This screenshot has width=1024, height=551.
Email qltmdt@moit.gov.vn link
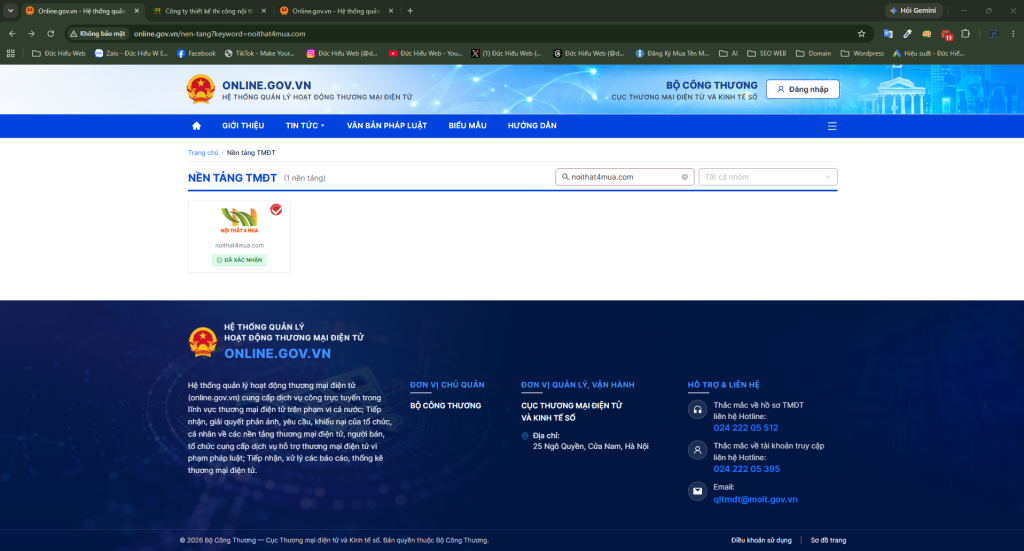pyautogui.click(x=755, y=499)
